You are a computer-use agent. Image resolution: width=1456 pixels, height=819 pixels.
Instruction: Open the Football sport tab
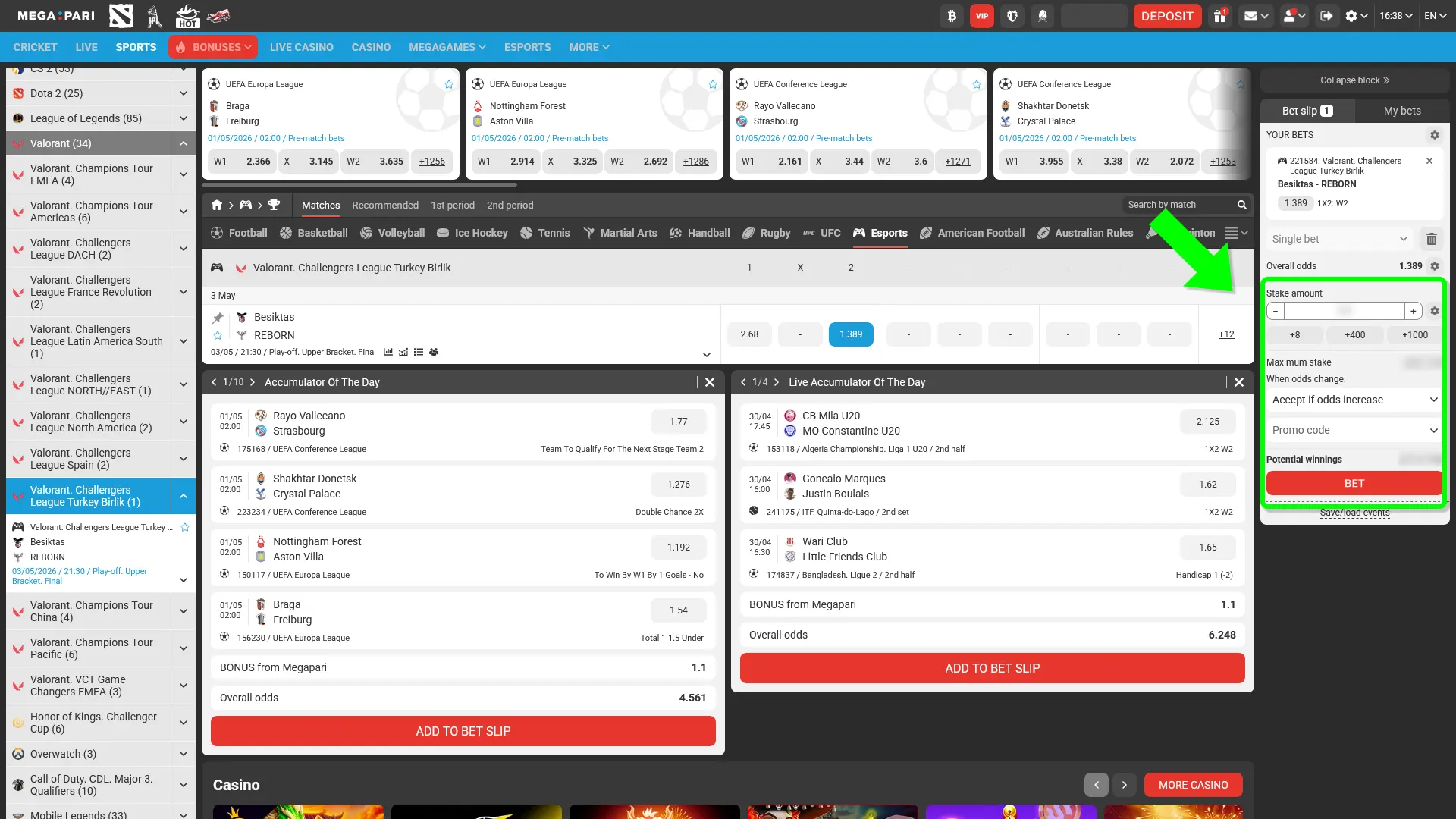point(239,233)
